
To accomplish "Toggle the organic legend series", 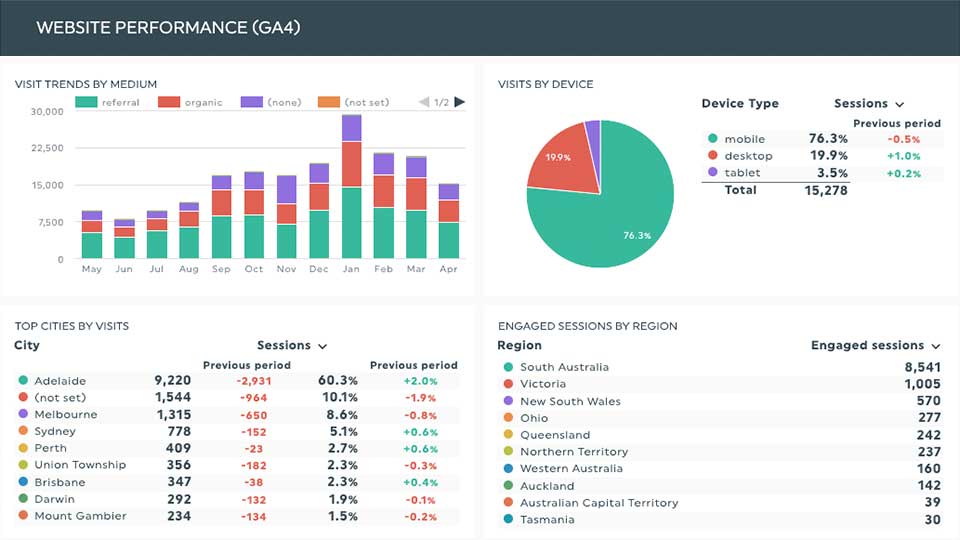I will [x=190, y=102].
